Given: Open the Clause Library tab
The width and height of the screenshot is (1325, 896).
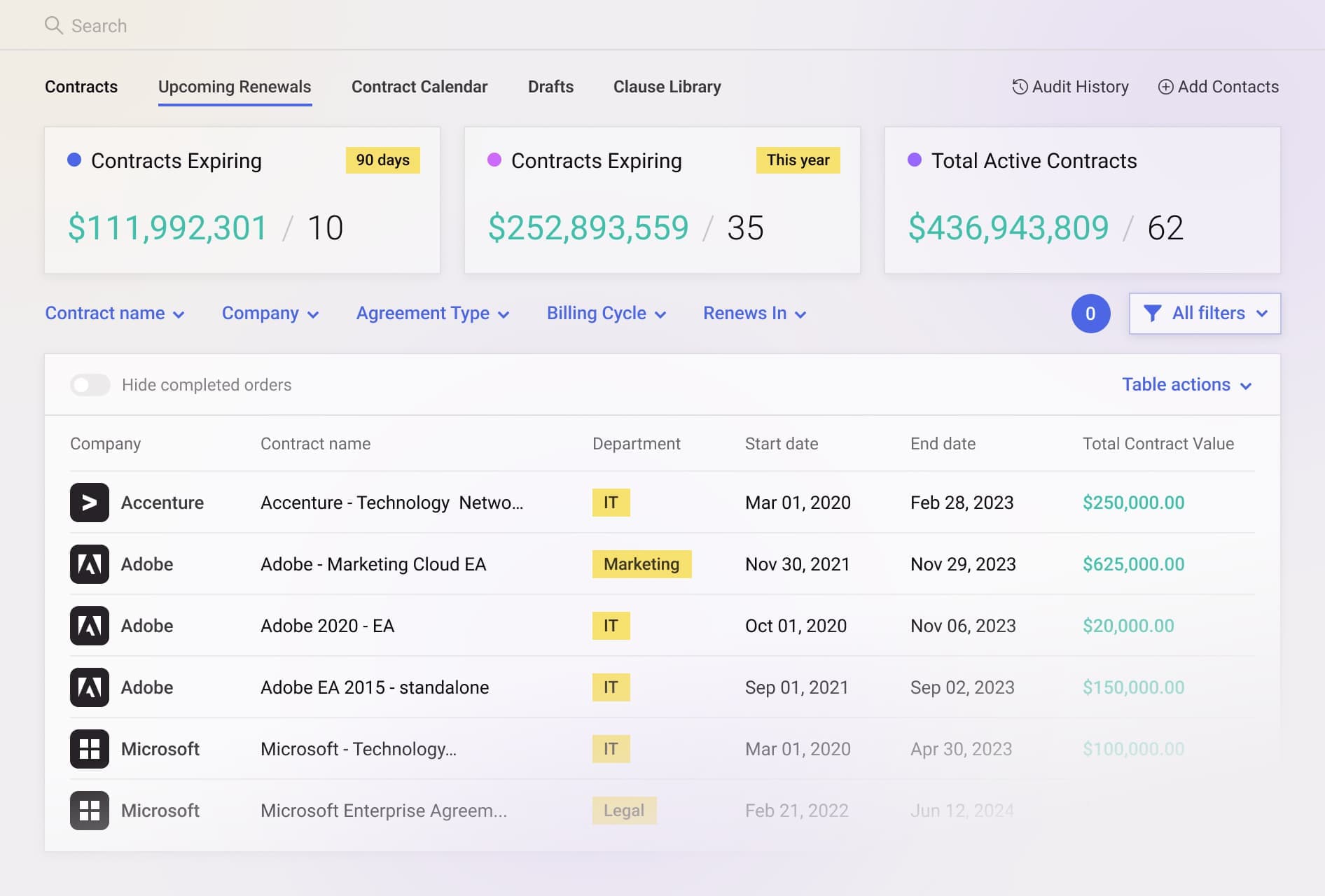Looking at the screenshot, I should point(667,87).
